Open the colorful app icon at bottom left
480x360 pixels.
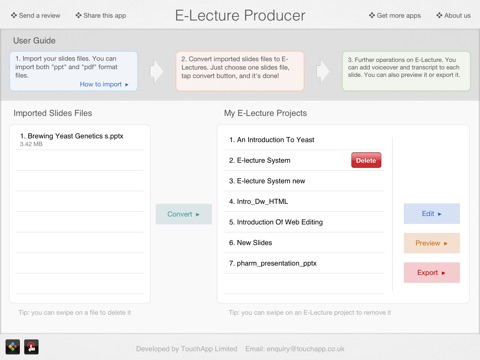coord(13,347)
